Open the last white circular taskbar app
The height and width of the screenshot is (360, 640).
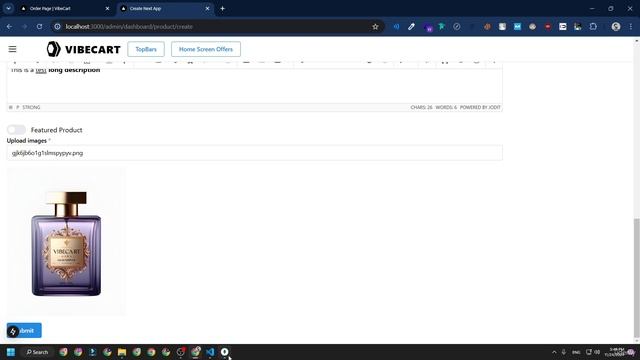224,352
